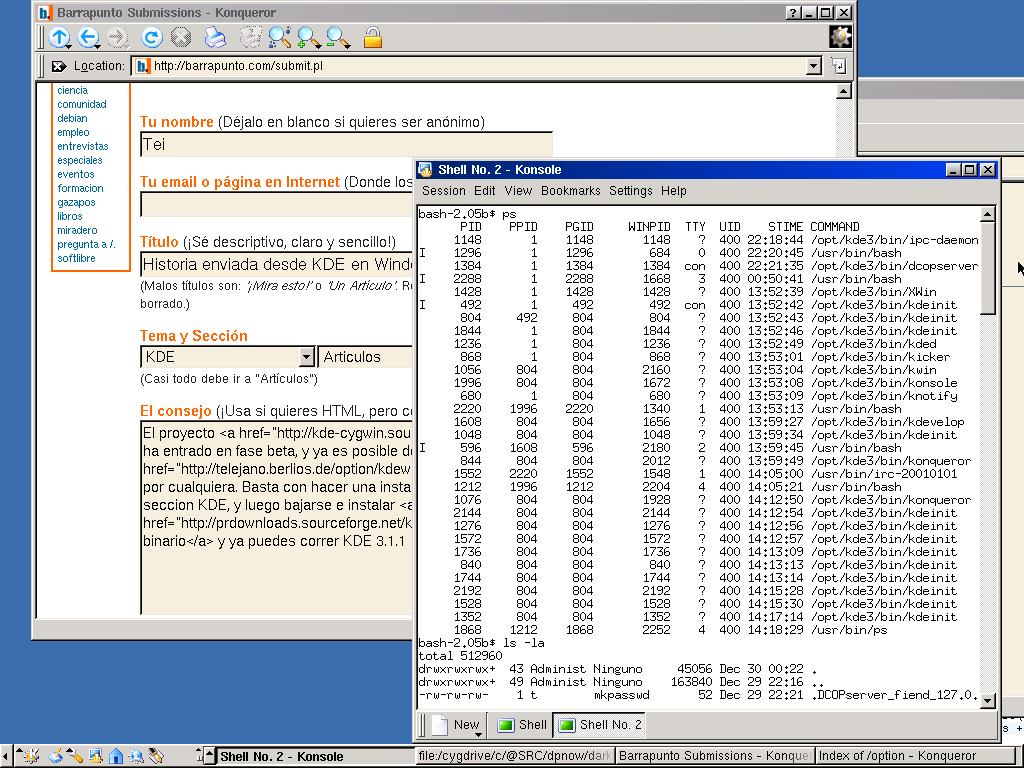Click Konqueror page scrollbar's up arrow
The width and height of the screenshot is (1024, 768).
(x=844, y=91)
